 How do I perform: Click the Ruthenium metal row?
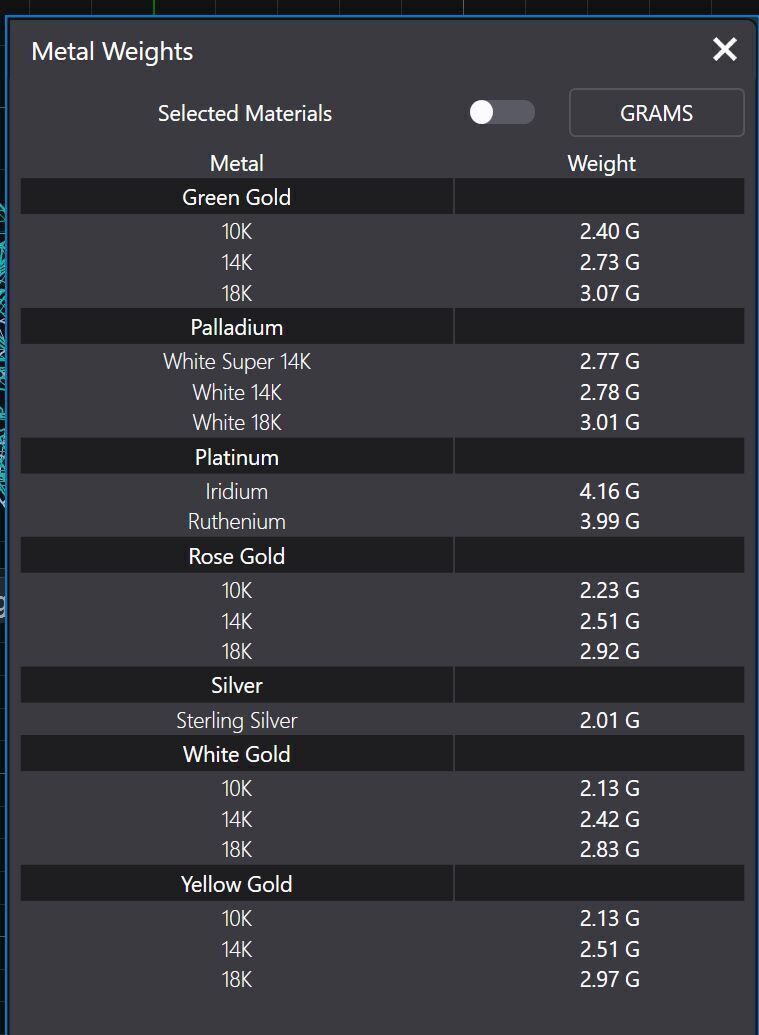click(x=237, y=521)
